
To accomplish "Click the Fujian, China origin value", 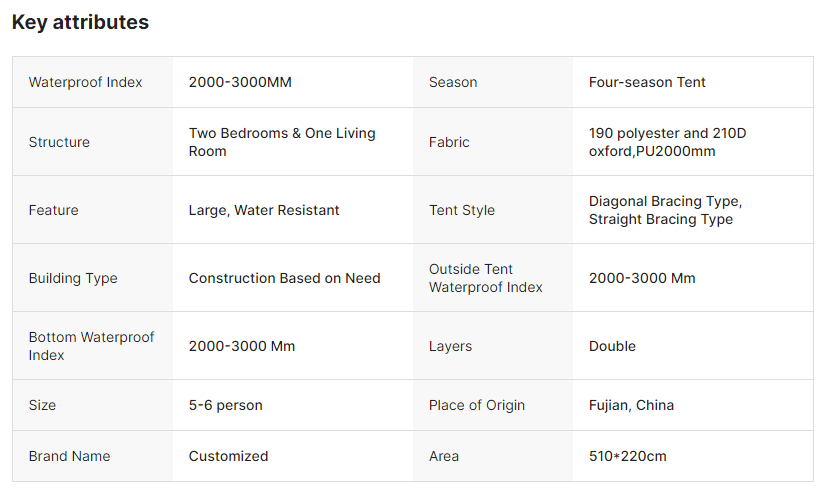I will [x=631, y=405].
